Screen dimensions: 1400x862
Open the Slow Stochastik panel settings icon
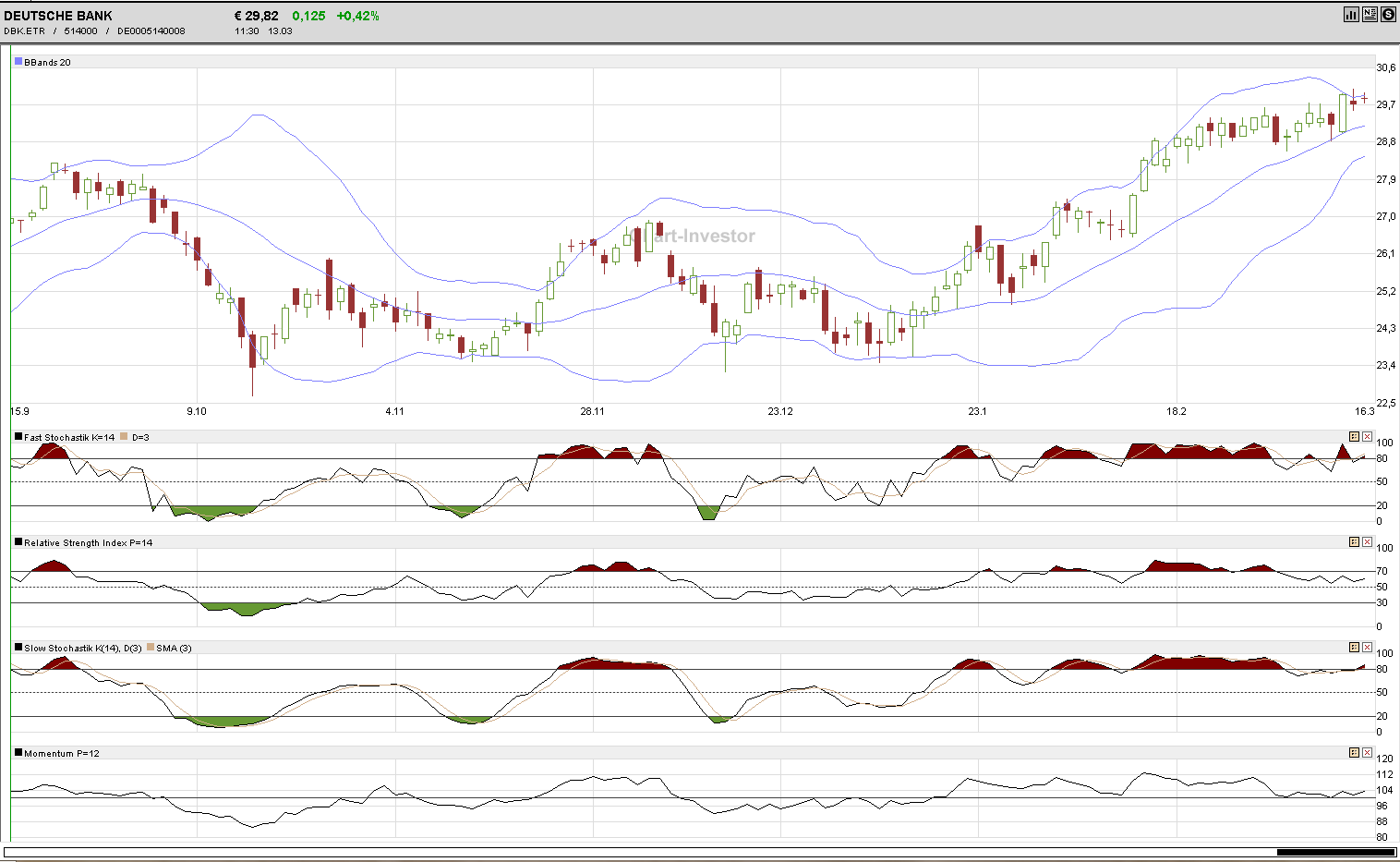[x=1354, y=648]
